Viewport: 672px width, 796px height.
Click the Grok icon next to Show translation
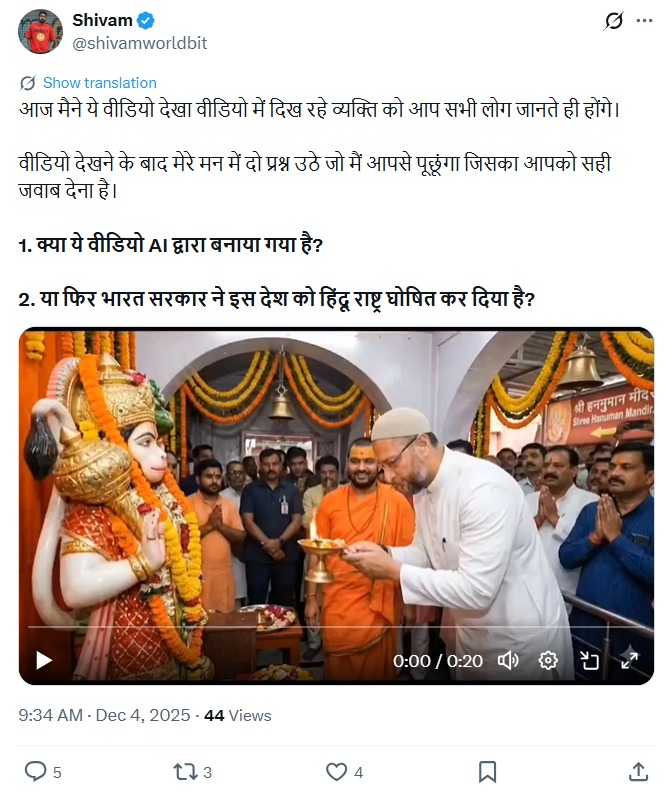pos(27,83)
